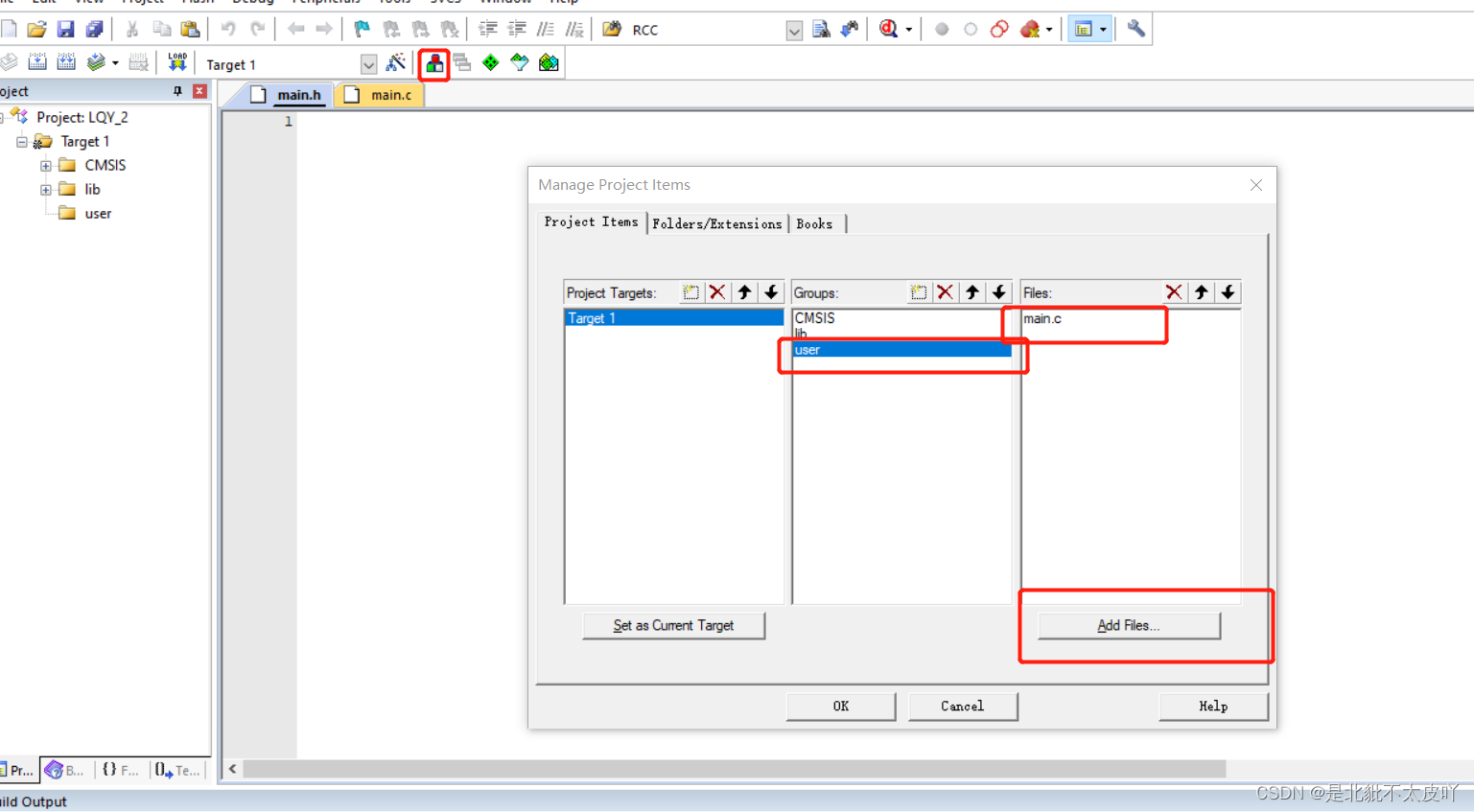Open Find in Files icon
Image resolution: width=1474 pixels, height=812 pixels.
coord(612,30)
